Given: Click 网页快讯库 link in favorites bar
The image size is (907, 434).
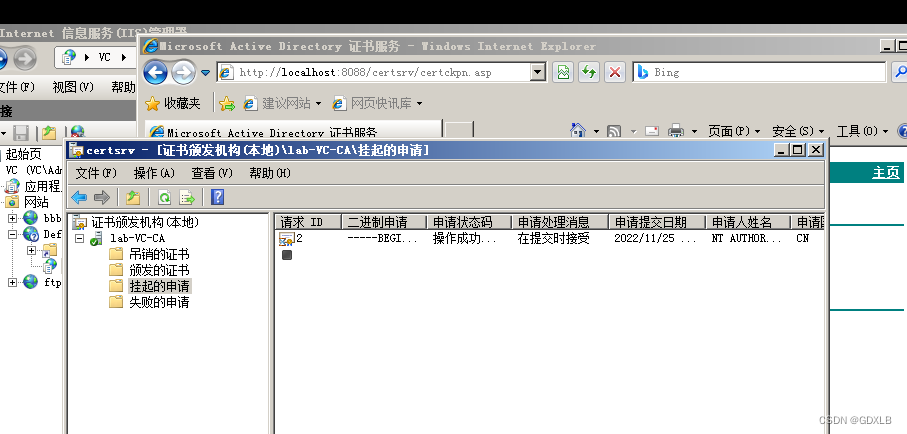Looking at the screenshot, I should coord(377,104).
